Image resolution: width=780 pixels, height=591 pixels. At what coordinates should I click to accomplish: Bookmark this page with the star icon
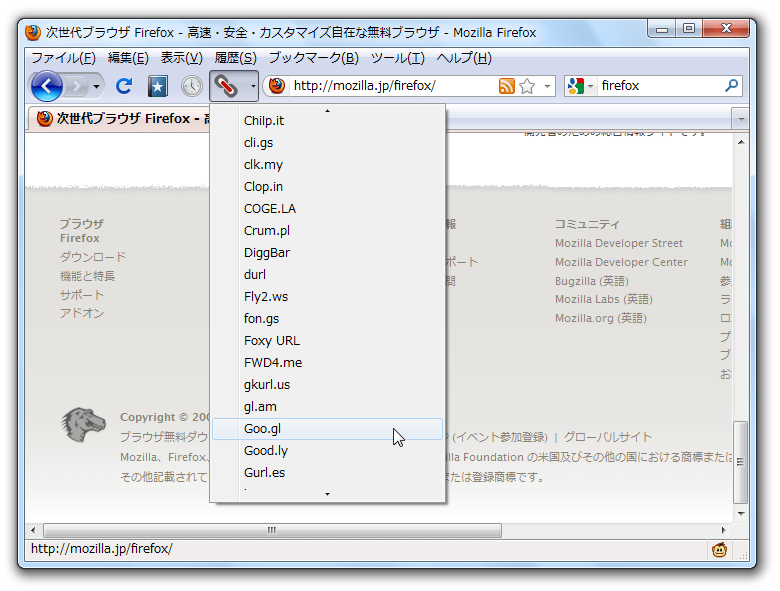[527, 86]
